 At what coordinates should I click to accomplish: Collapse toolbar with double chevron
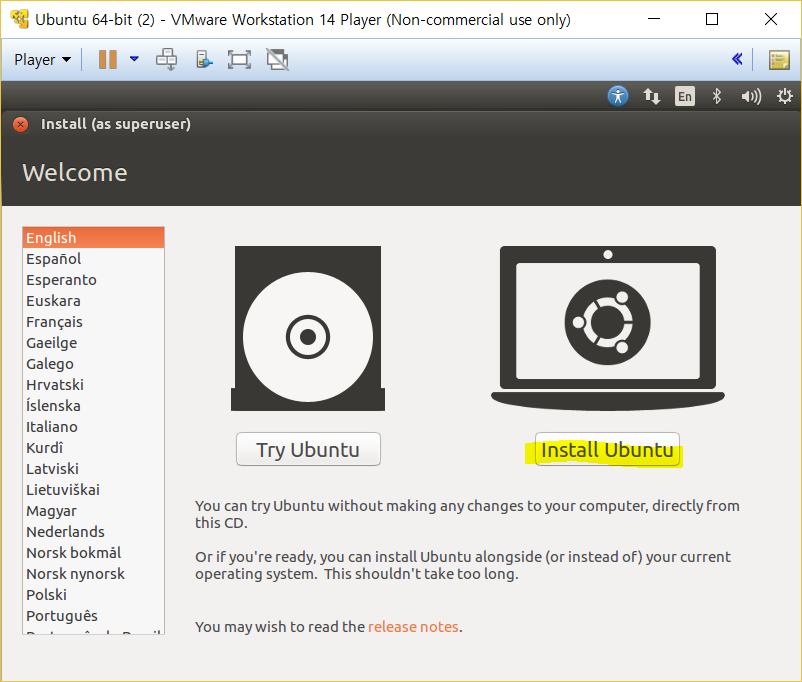point(737,60)
